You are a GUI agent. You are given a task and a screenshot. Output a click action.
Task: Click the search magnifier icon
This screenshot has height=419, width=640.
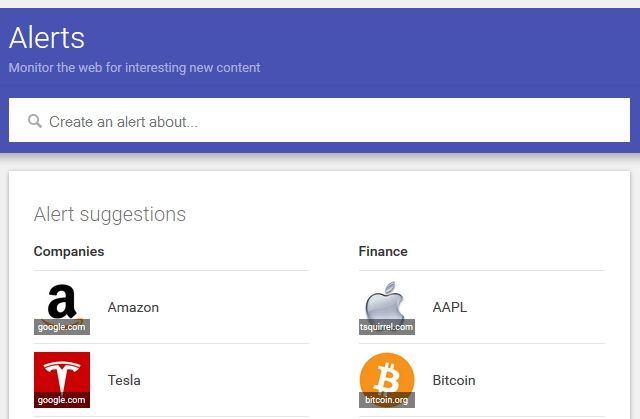[x=35, y=121]
